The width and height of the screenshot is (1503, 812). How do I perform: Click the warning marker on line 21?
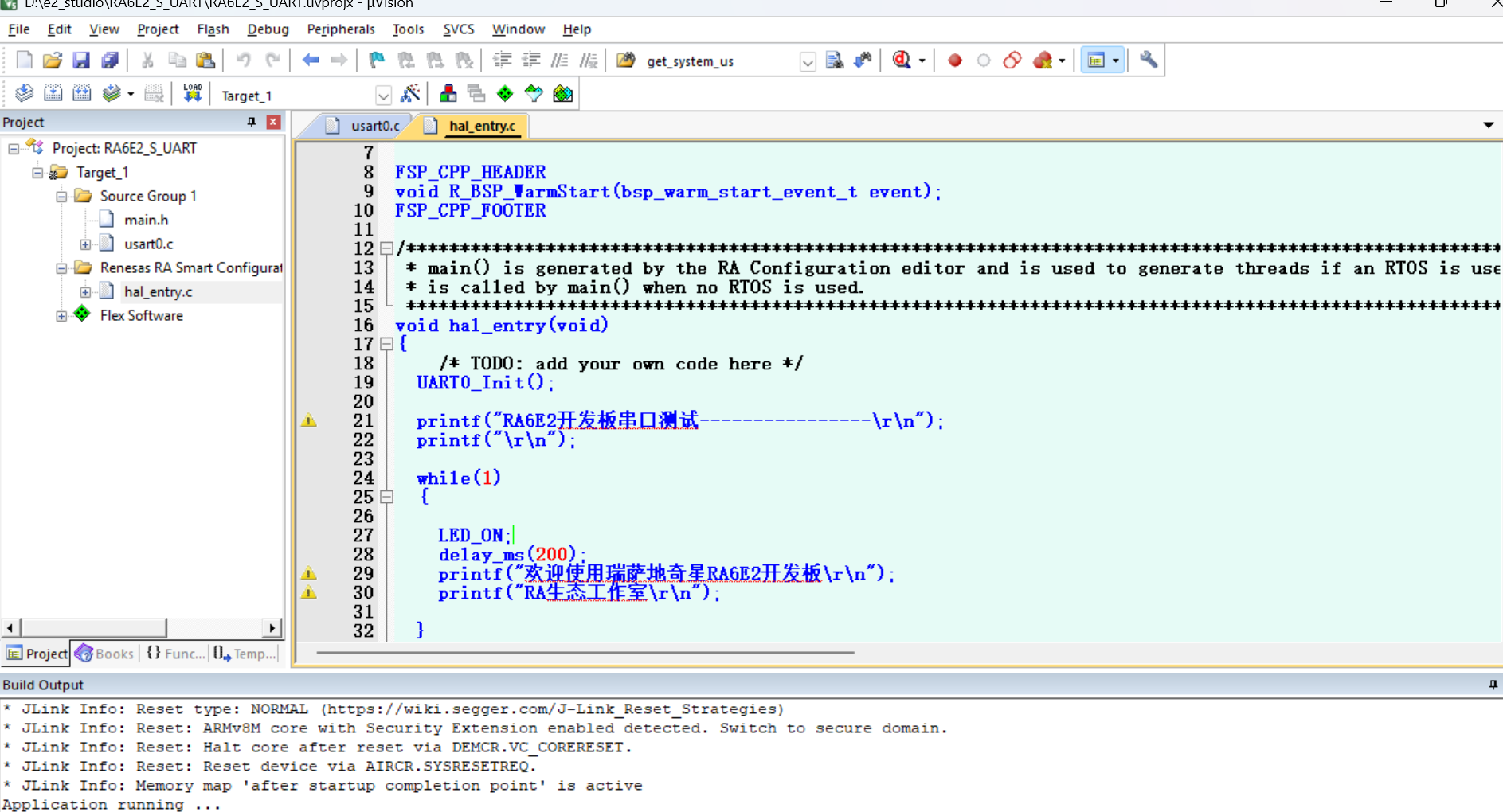pos(309,420)
